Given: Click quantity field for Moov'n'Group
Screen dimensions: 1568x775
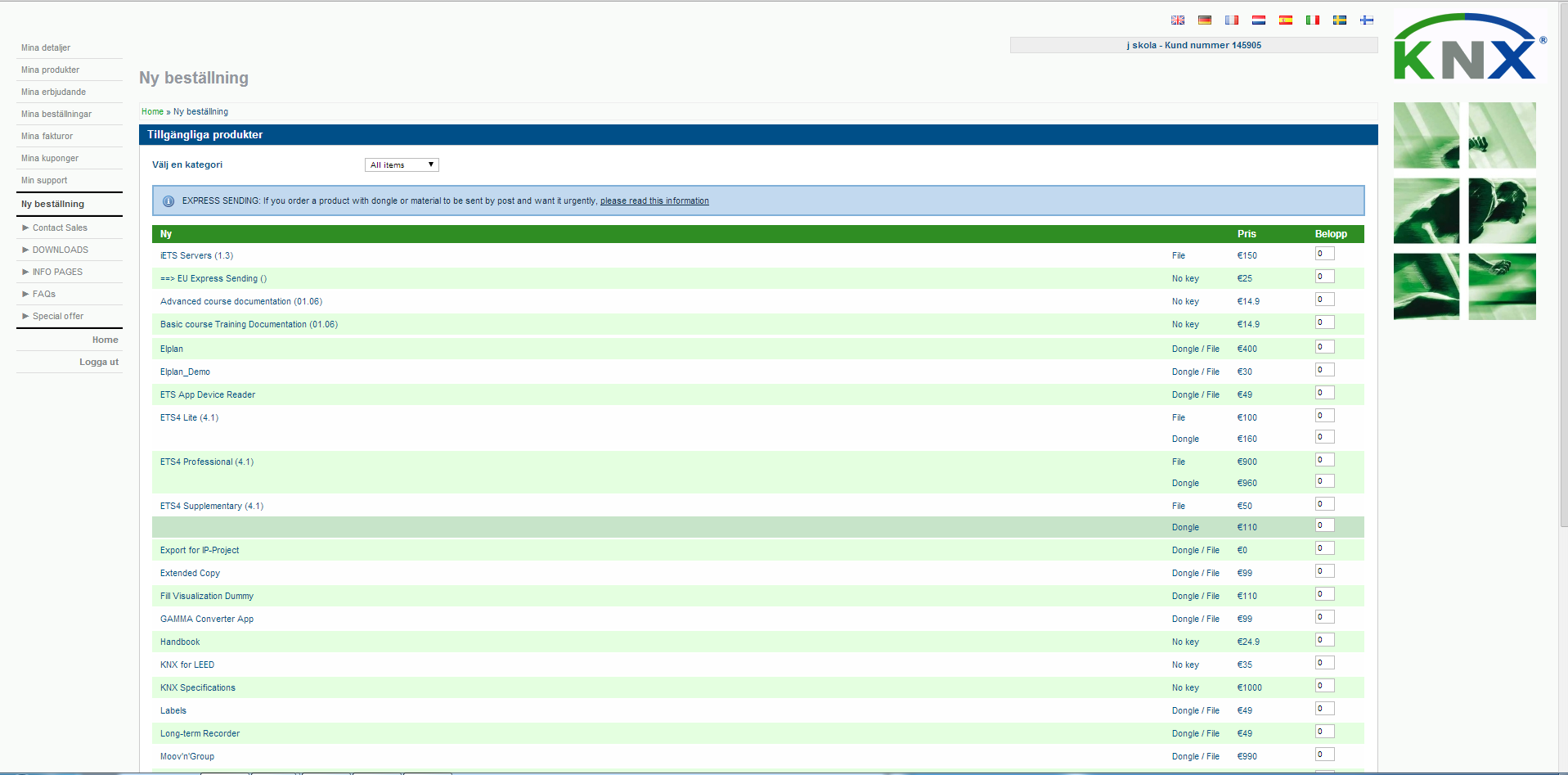Looking at the screenshot, I should [x=1325, y=755].
